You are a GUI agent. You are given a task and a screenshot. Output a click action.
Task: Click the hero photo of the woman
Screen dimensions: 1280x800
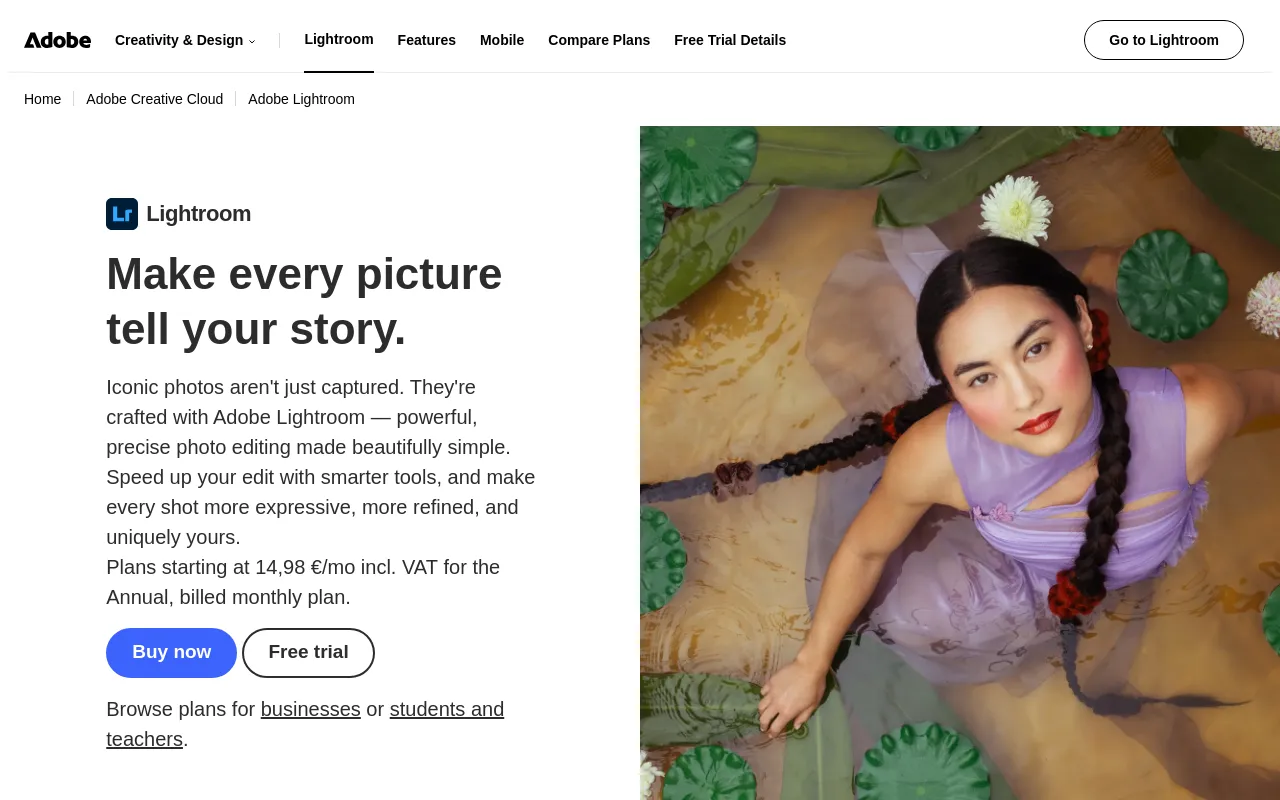click(960, 463)
